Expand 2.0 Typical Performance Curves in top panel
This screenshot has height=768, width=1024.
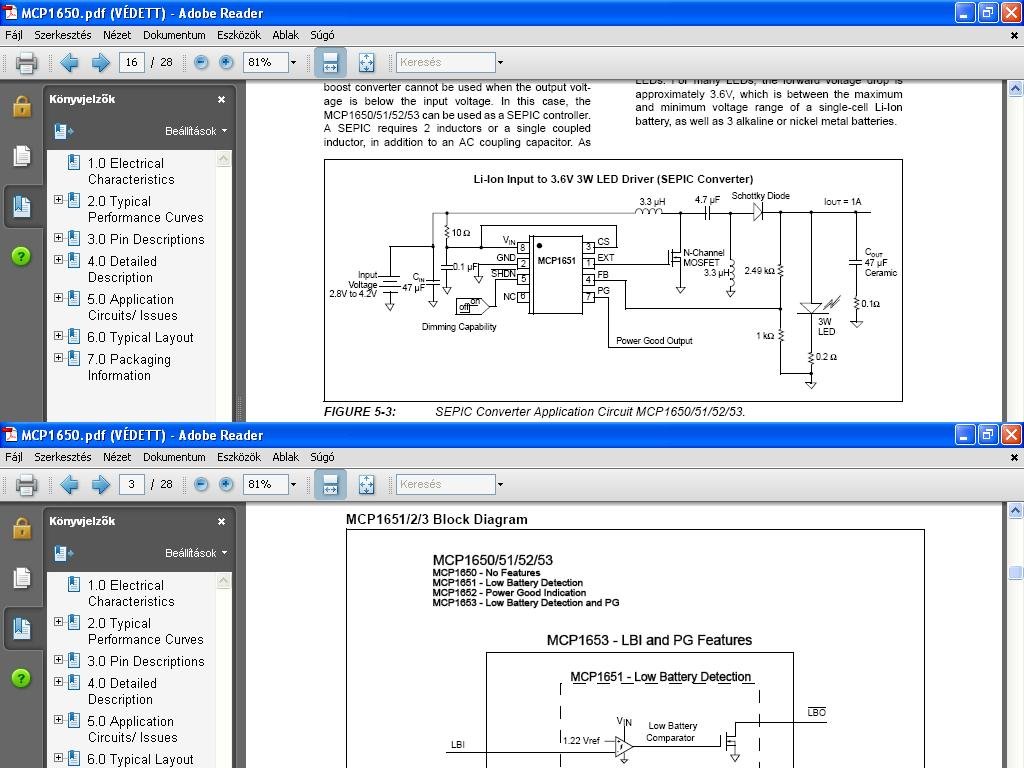click(x=58, y=200)
